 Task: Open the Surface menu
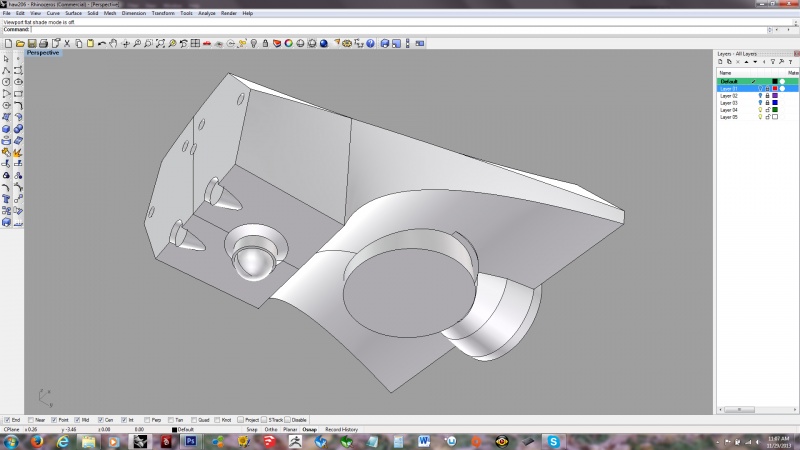point(73,13)
